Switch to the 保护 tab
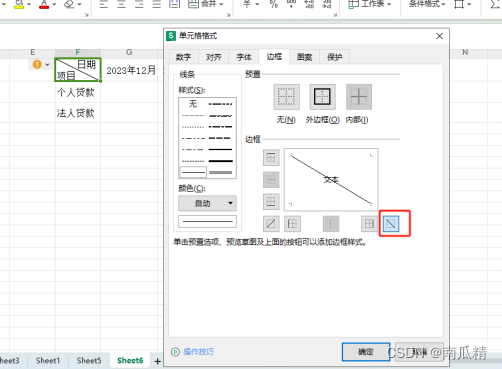The width and height of the screenshot is (502, 369). tap(335, 57)
